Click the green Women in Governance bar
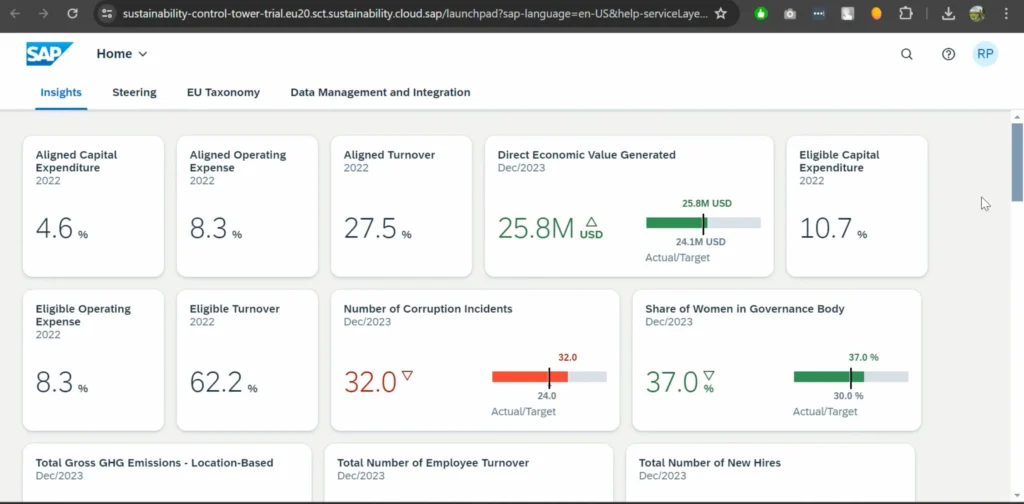1024x504 pixels. click(x=829, y=377)
